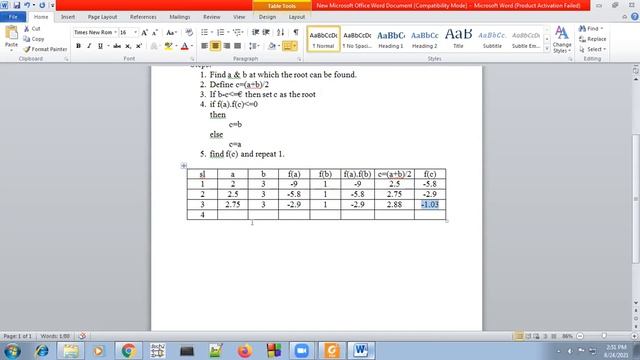The image size is (640, 360).
Task: Toggle Underline formatting
Action: pos(100,46)
